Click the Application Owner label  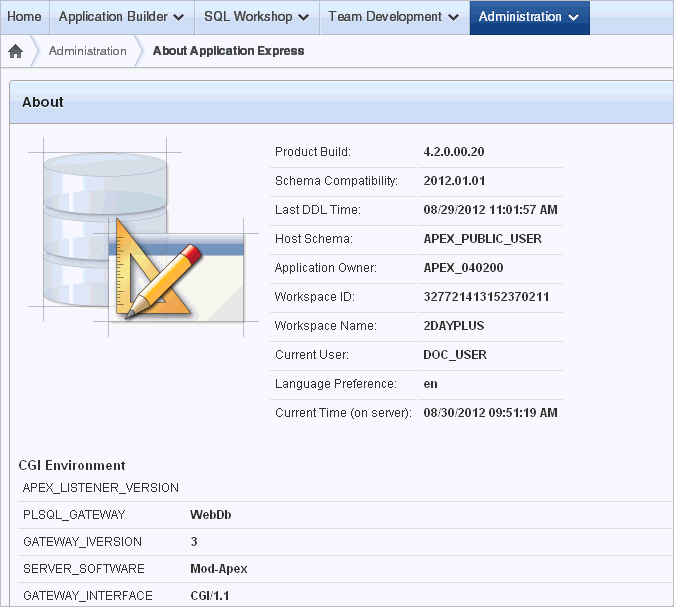(326, 268)
